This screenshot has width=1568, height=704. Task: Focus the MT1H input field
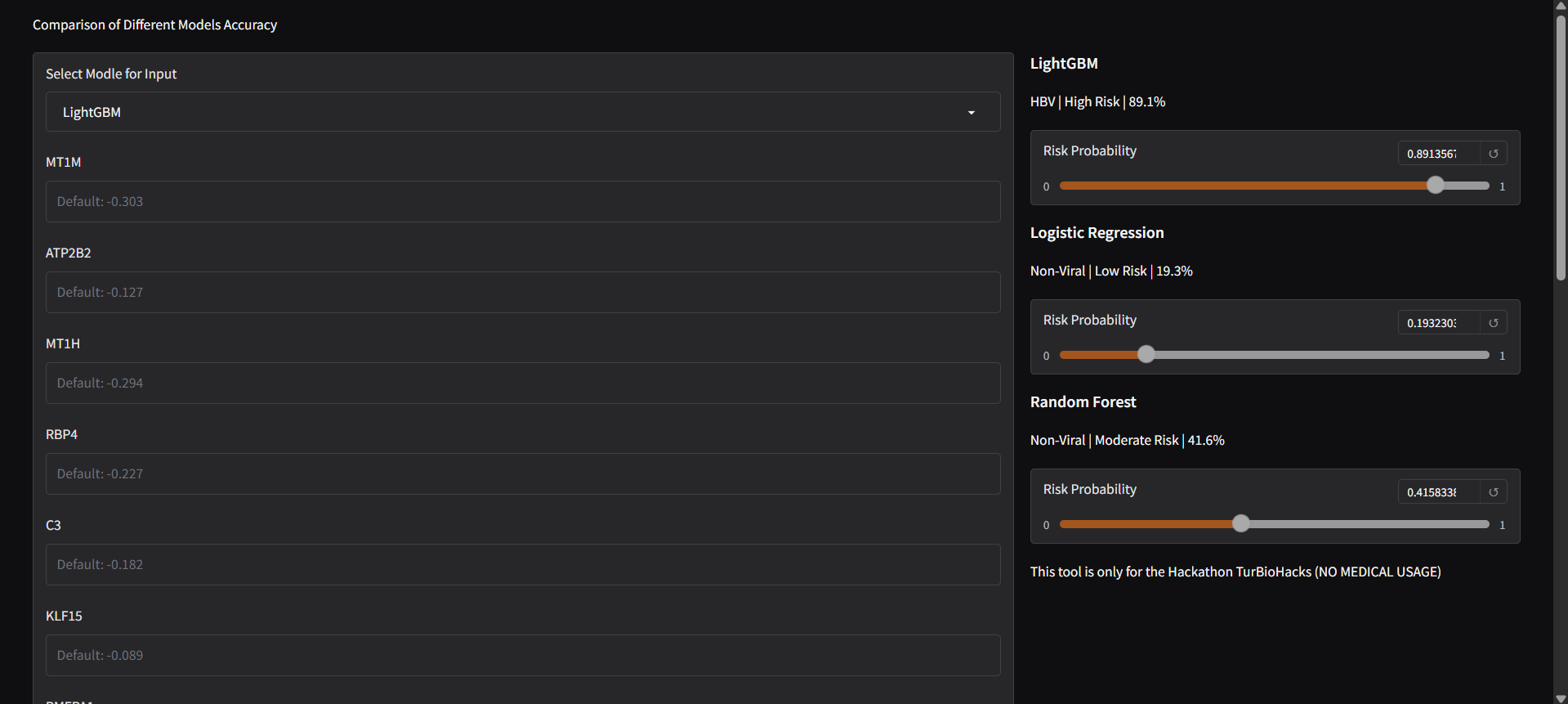click(523, 383)
